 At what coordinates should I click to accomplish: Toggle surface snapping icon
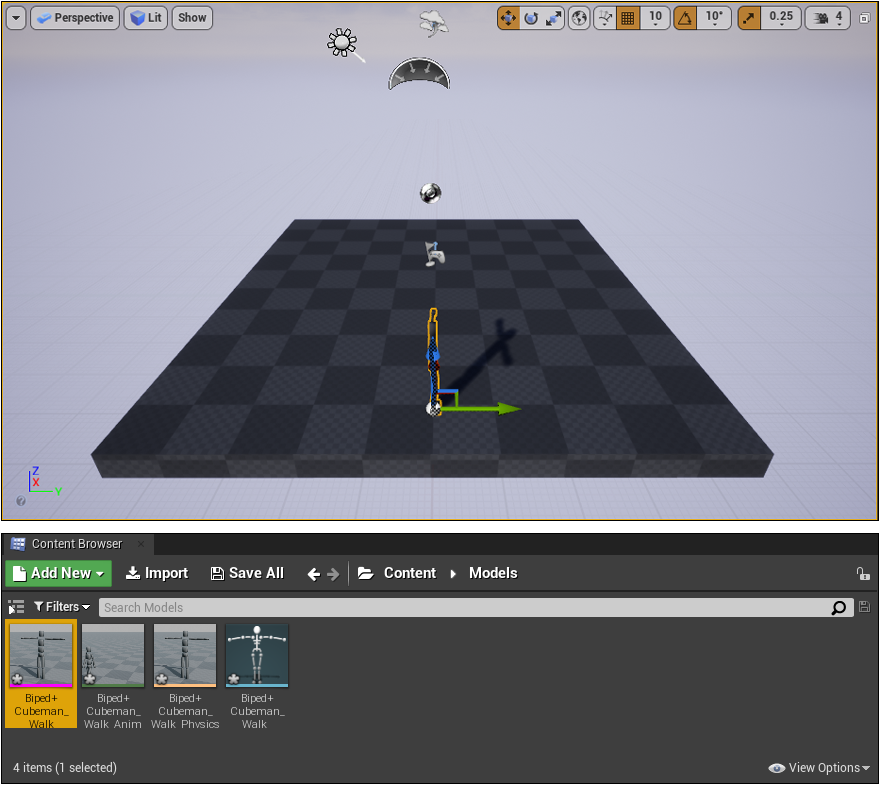pyautogui.click(x=605, y=18)
